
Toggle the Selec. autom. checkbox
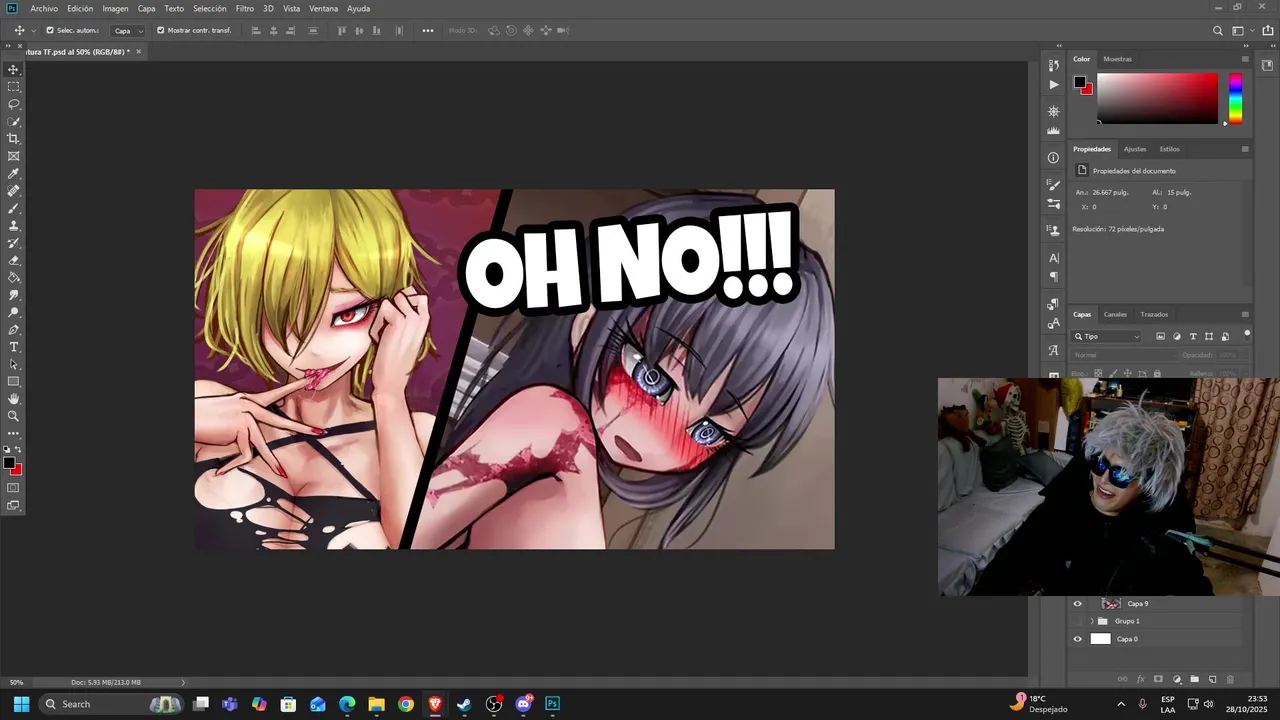pos(50,30)
